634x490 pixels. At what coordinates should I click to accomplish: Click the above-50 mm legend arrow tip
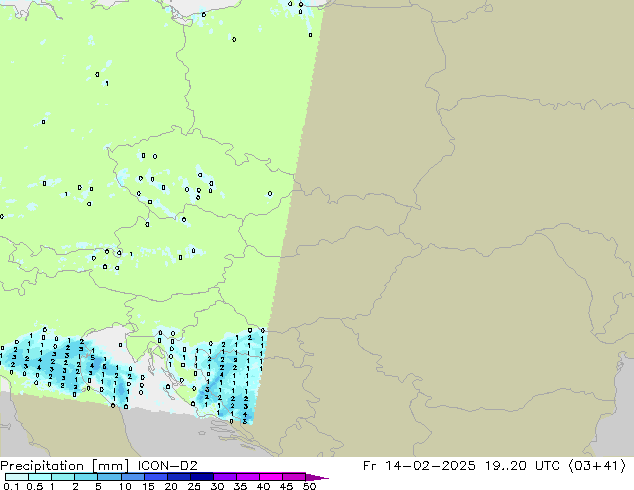point(317,477)
